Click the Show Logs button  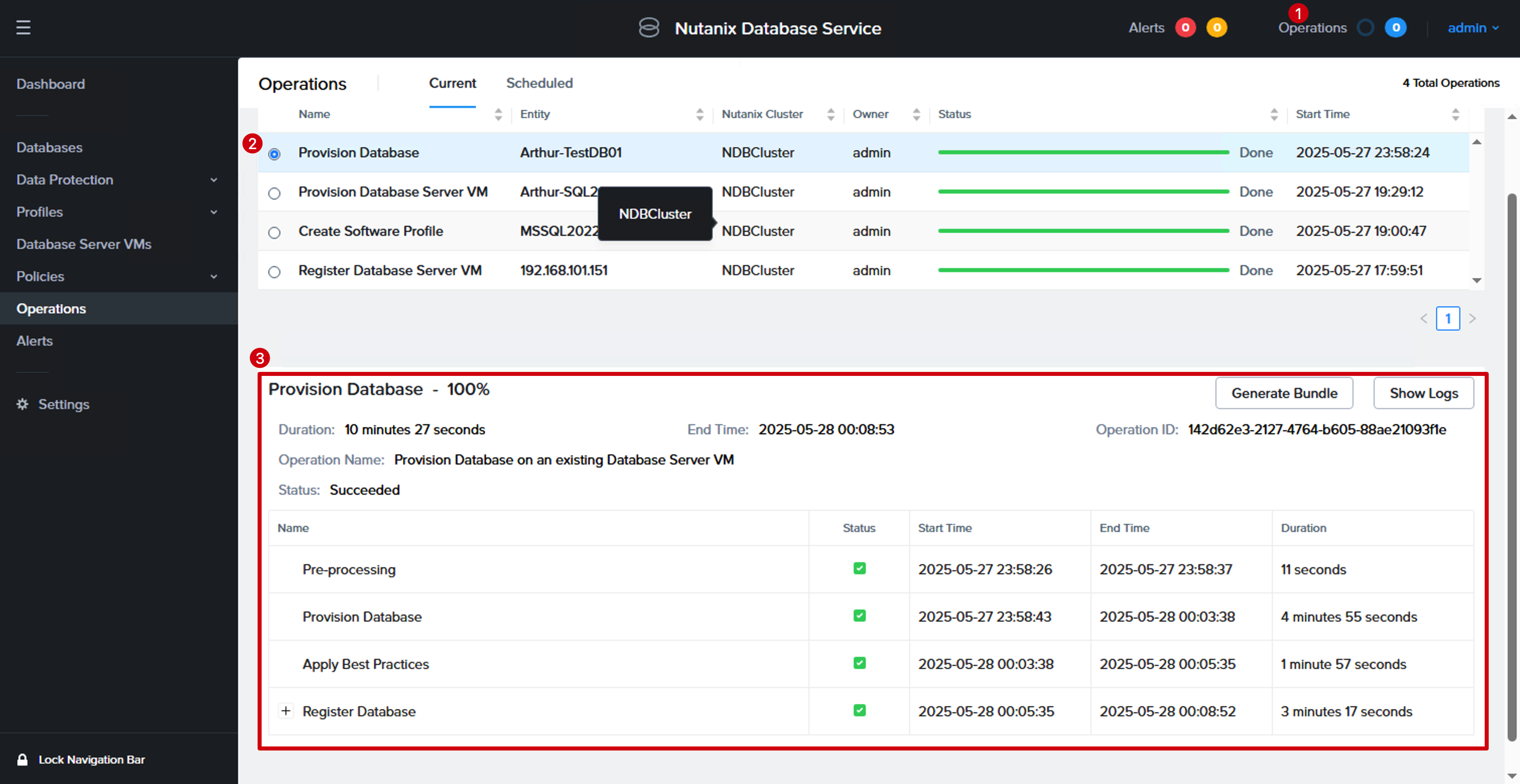coord(1423,393)
